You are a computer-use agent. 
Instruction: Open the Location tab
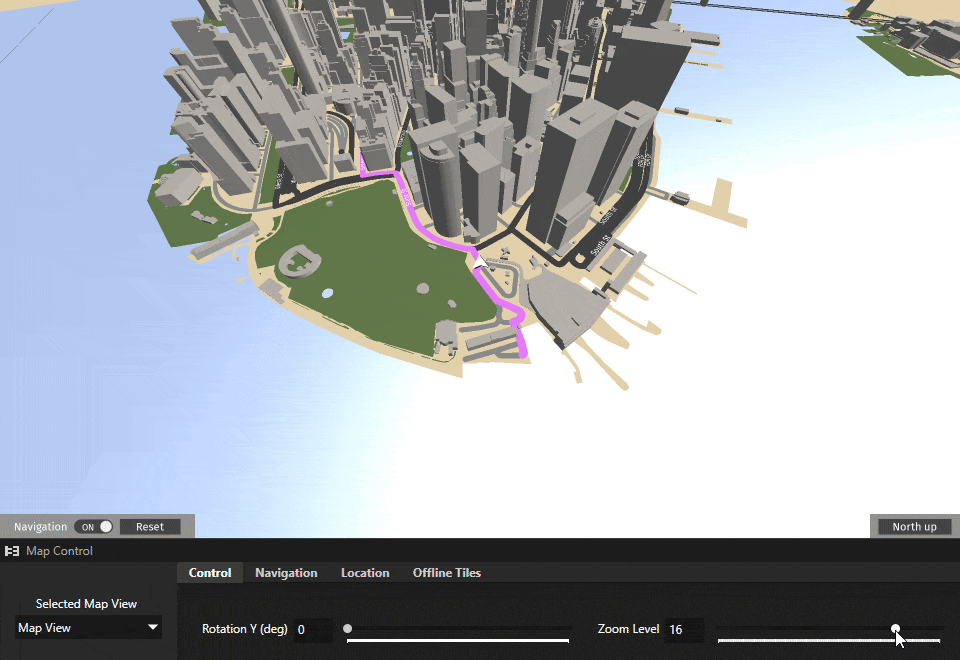[x=364, y=572]
